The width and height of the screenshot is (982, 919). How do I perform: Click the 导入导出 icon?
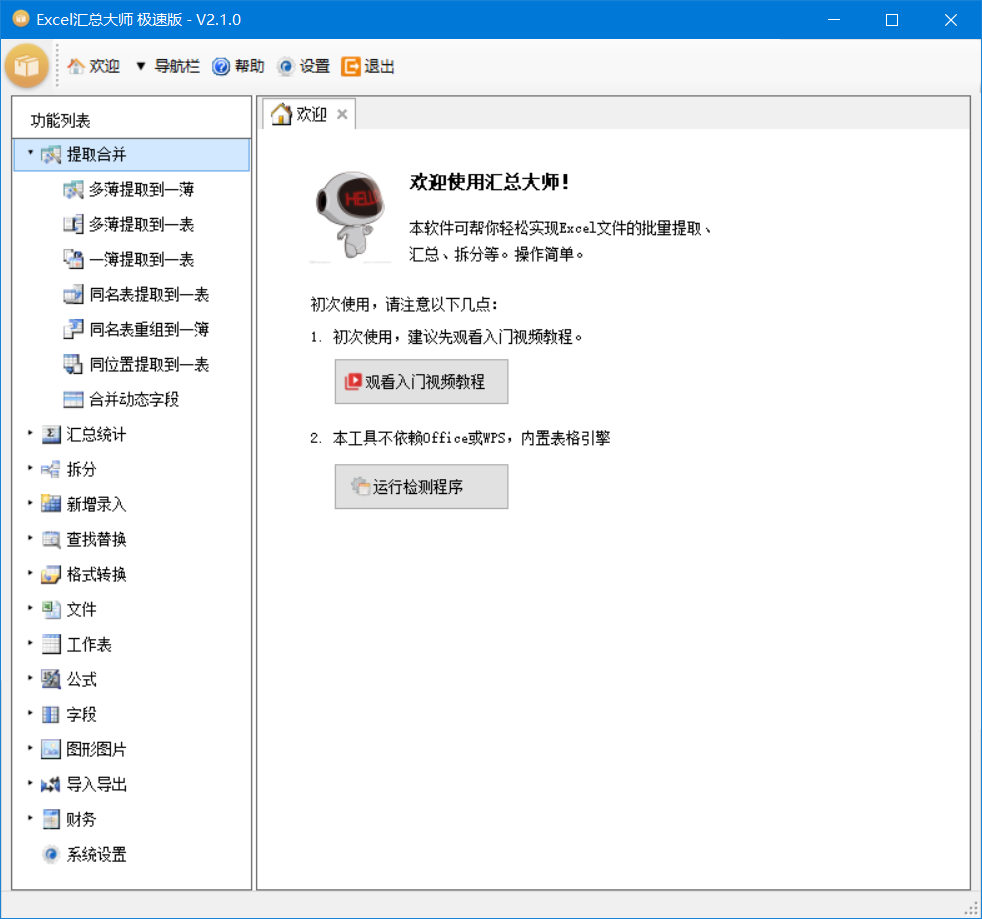pyautogui.click(x=51, y=784)
